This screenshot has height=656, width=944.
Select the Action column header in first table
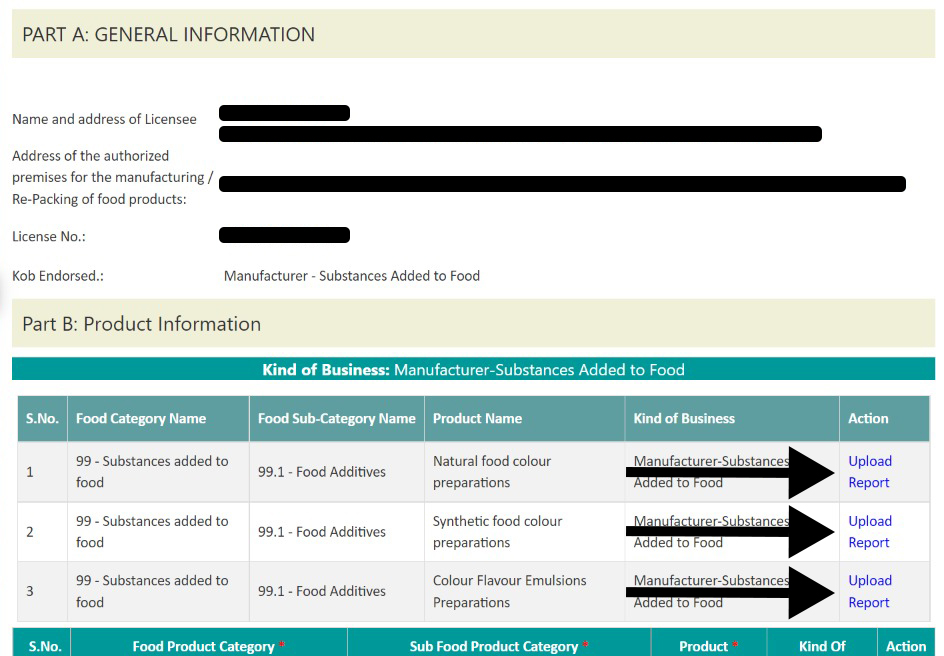[884, 419]
